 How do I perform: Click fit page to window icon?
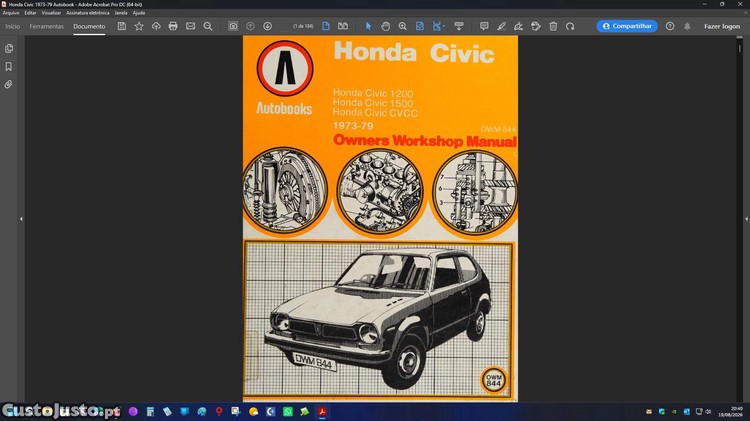[419, 26]
